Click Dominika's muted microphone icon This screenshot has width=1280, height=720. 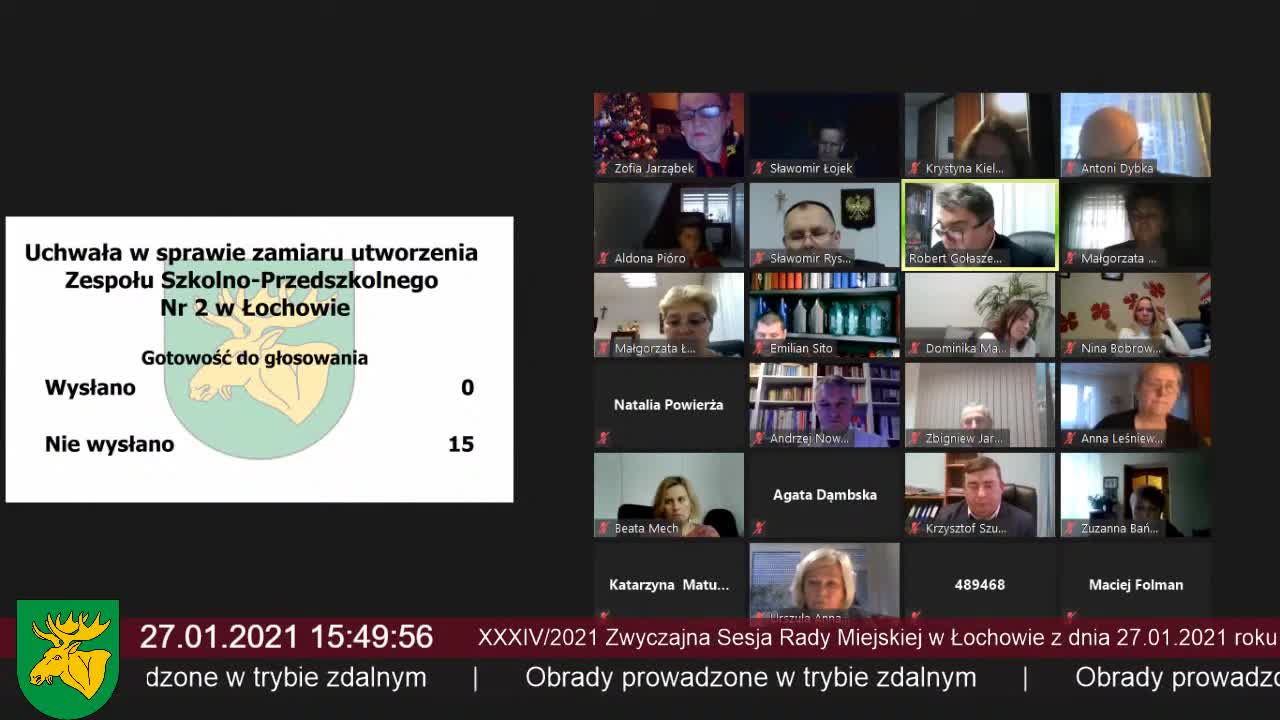tap(914, 348)
